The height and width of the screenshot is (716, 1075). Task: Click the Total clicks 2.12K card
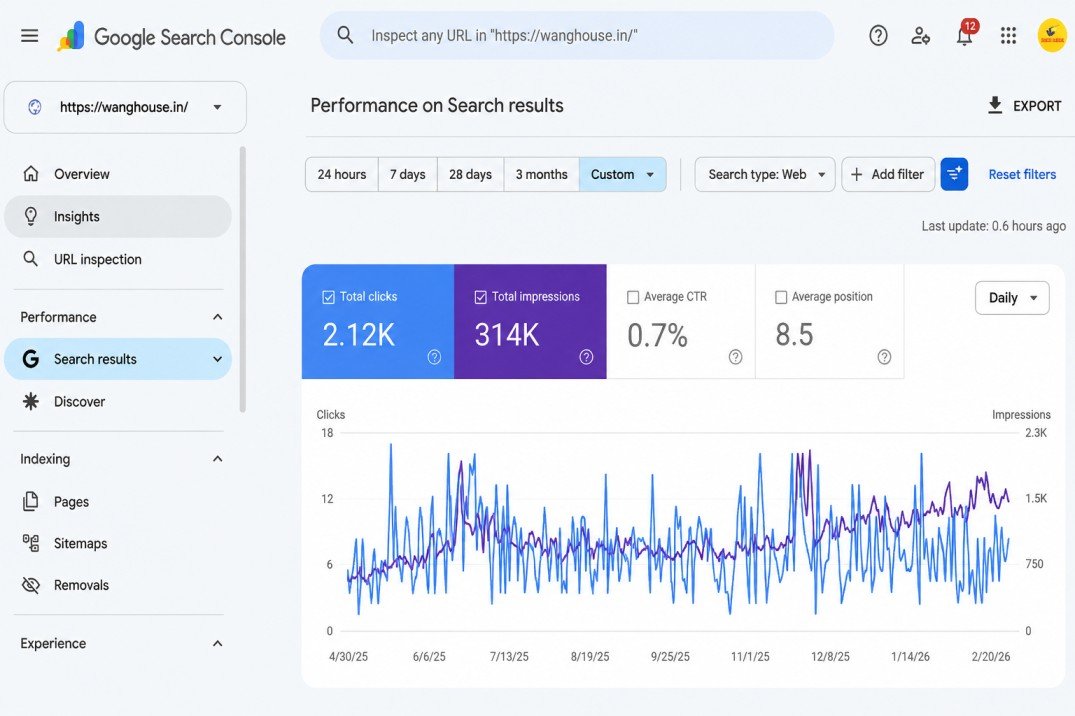378,322
